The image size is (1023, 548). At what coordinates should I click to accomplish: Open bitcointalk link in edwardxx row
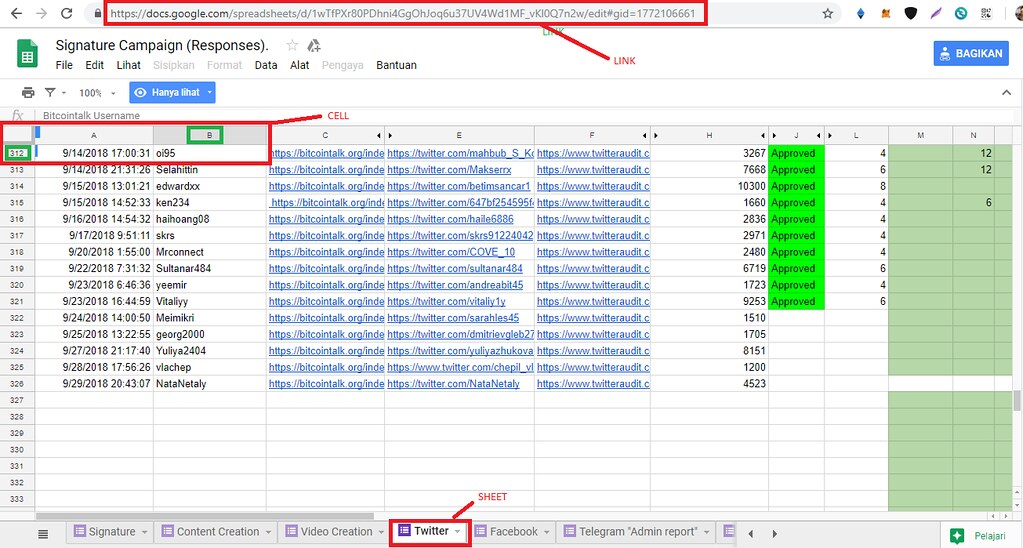(326, 186)
